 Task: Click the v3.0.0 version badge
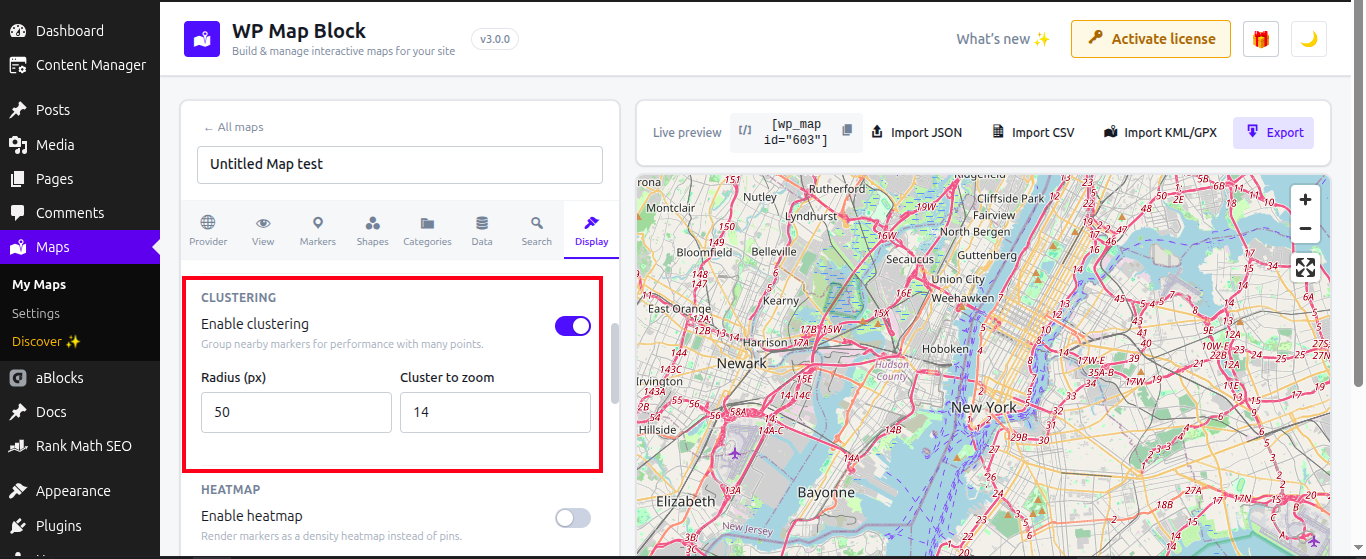click(495, 39)
